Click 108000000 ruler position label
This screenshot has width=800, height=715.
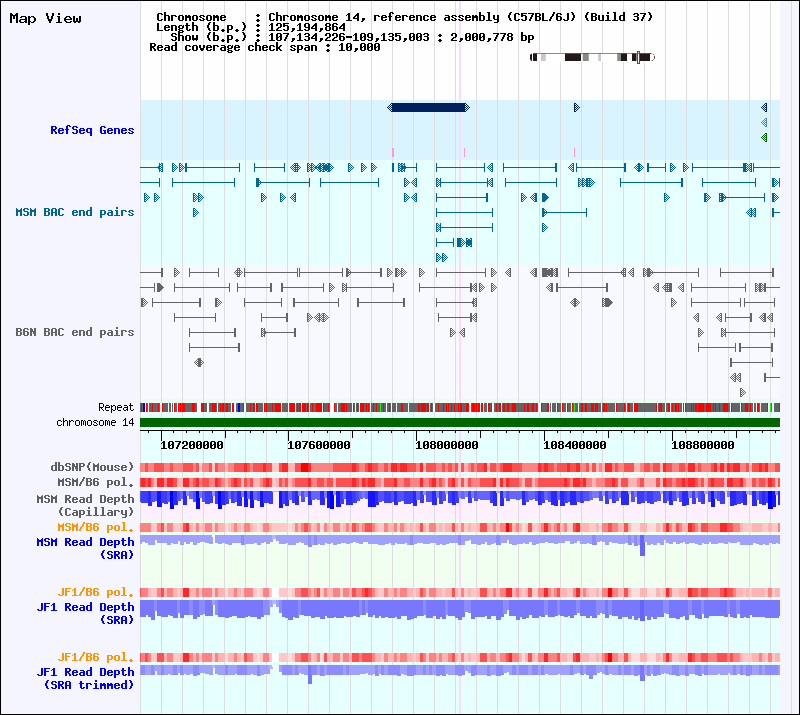point(447,445)
